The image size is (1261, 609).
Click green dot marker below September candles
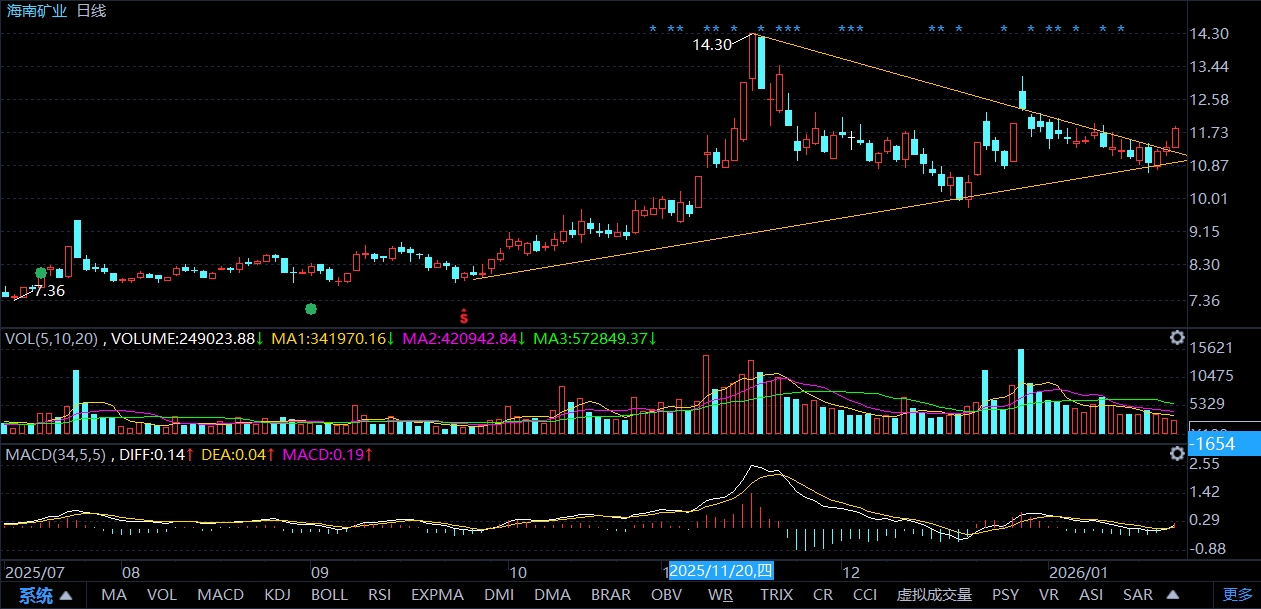[x=311, y=308]
